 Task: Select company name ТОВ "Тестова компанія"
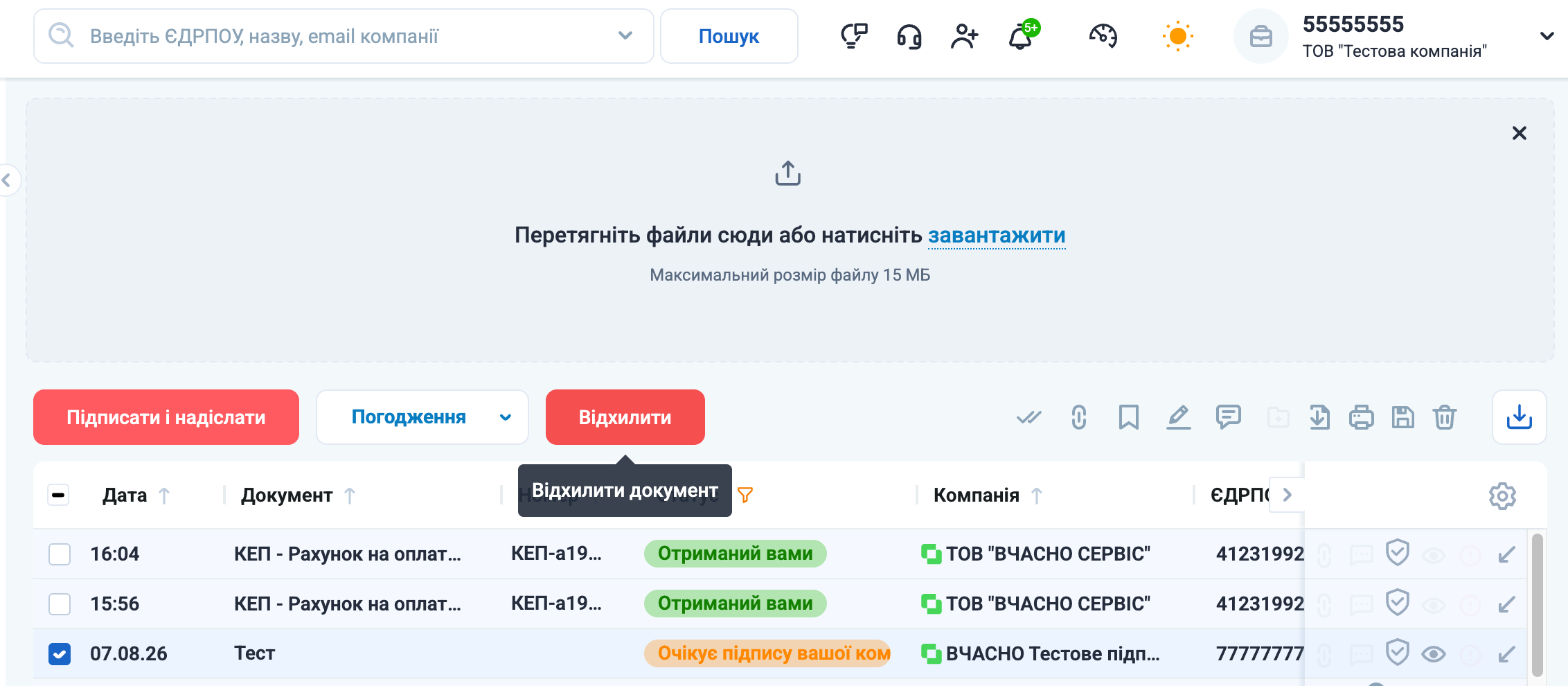1394,51
